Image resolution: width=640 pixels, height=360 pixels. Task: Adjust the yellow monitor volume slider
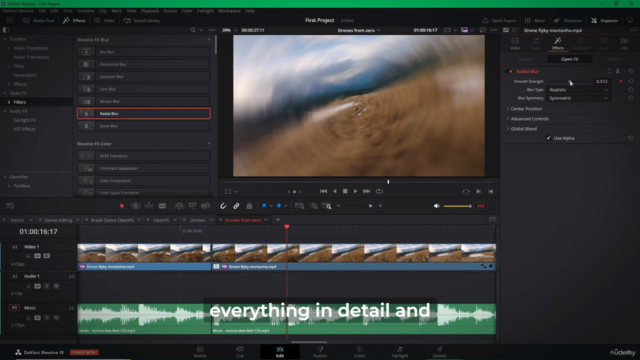click(x=458, y=206)
